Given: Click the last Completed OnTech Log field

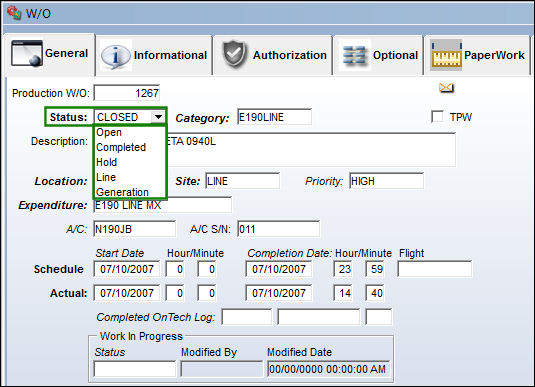Looking at the screenshot, I should coord(378,317).
